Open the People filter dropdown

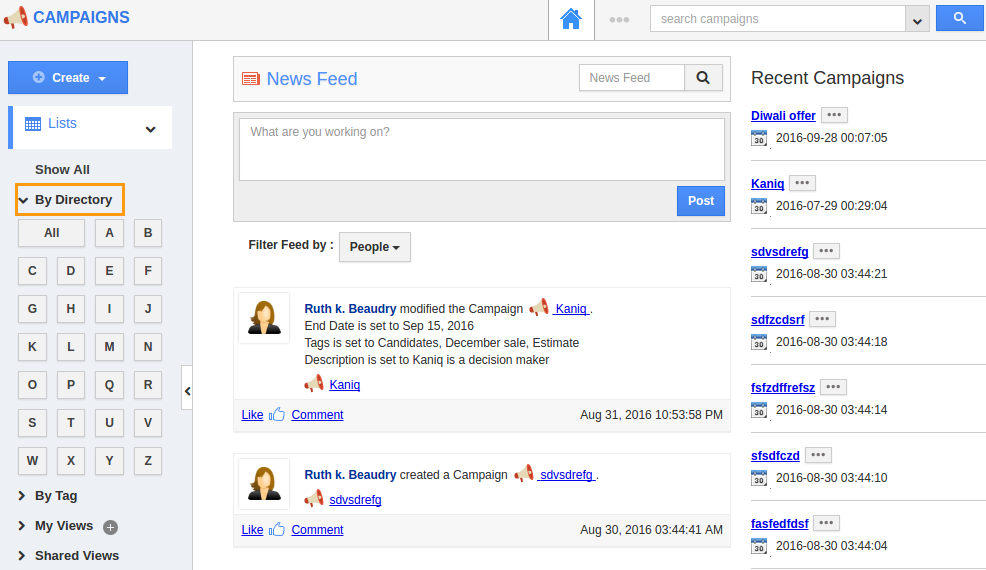pos(375,247)
